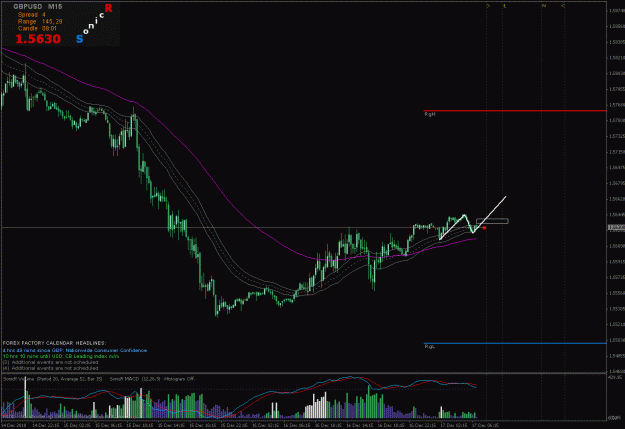Screen dimensions: 625x429
Task: Click the Sonic R logo
Action: (94, 23)
